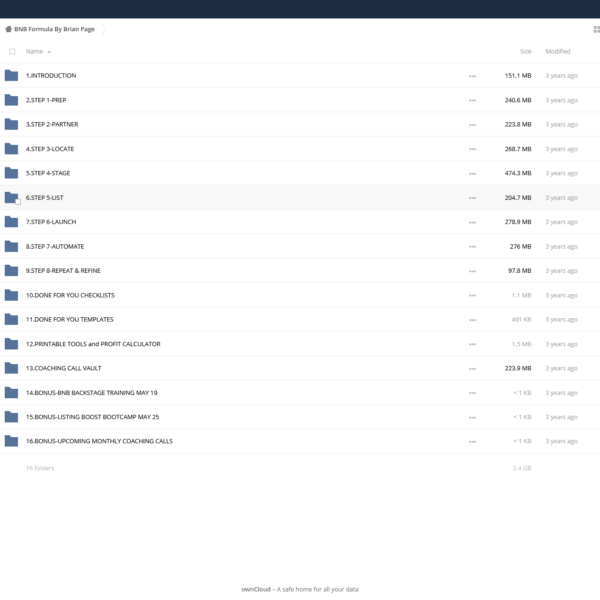600x600 pixels.
Task: Open the 5.STEP 4-STAGE folder icon
Action: [11, 173]
